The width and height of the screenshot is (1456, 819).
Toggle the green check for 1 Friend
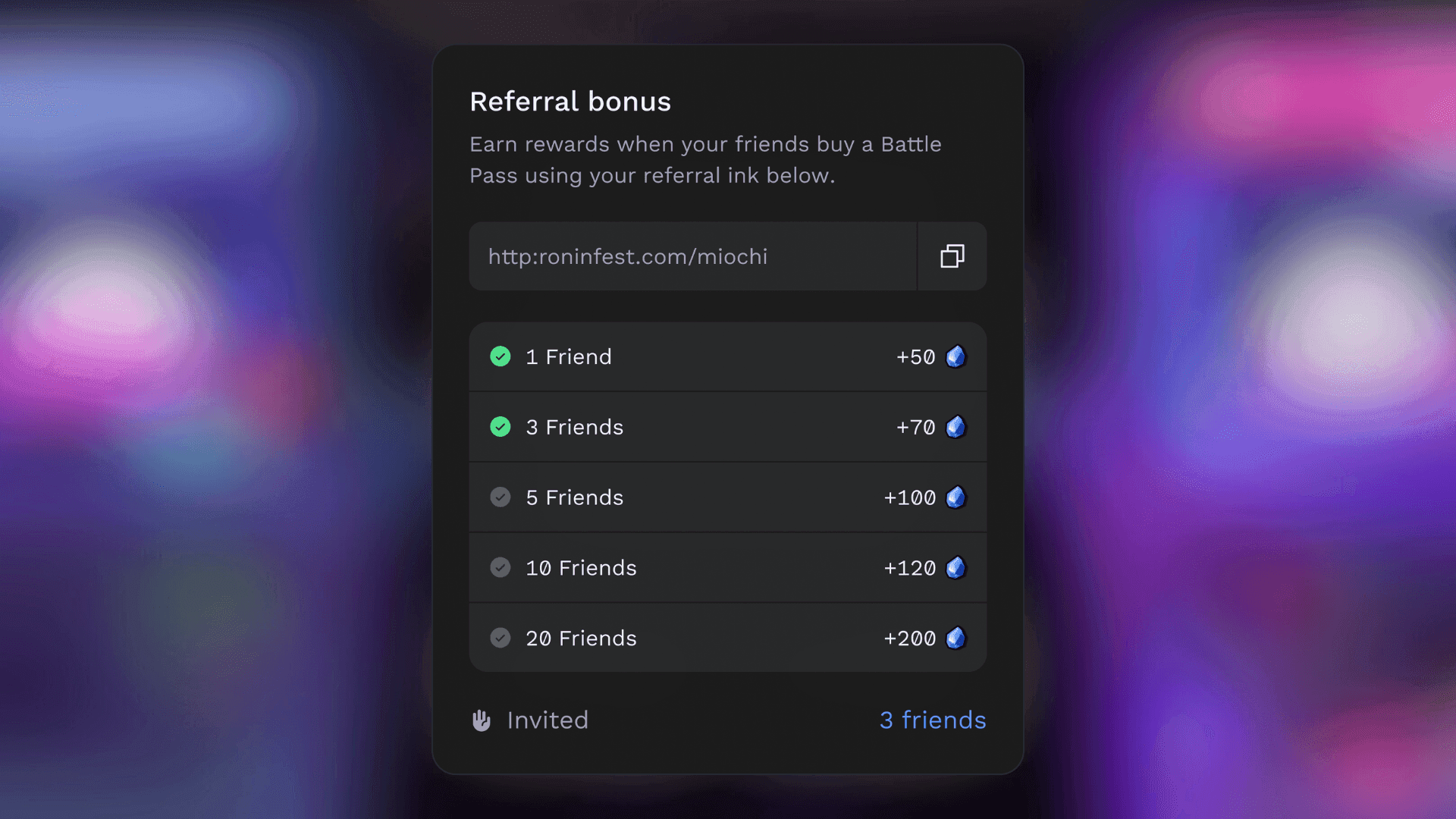coord(500,356)
